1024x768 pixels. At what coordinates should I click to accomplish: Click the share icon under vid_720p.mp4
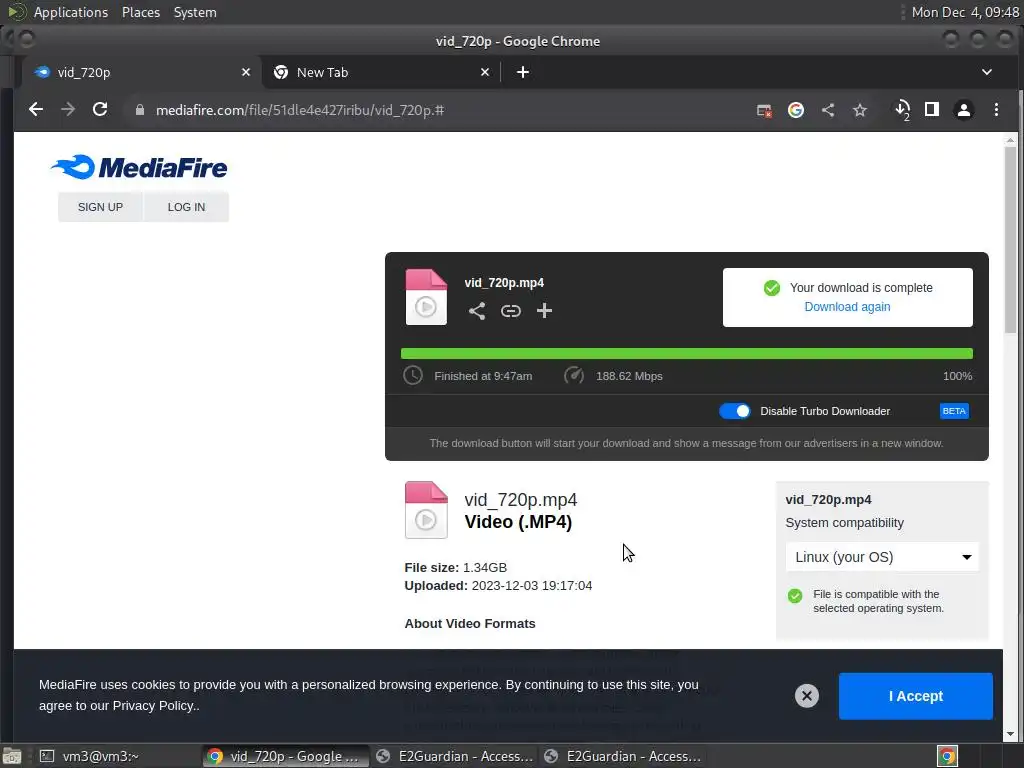(477, 311)
